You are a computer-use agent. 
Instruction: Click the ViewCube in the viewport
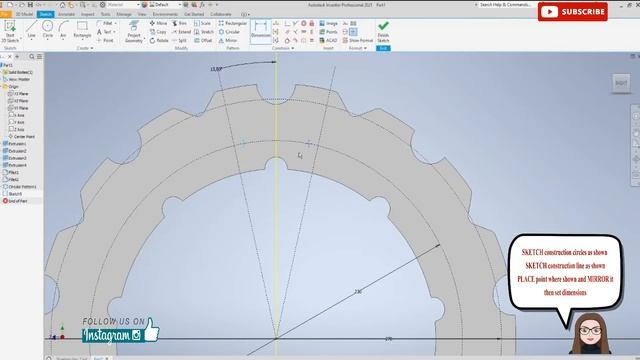pyautogui.click(x=621, y=83)
